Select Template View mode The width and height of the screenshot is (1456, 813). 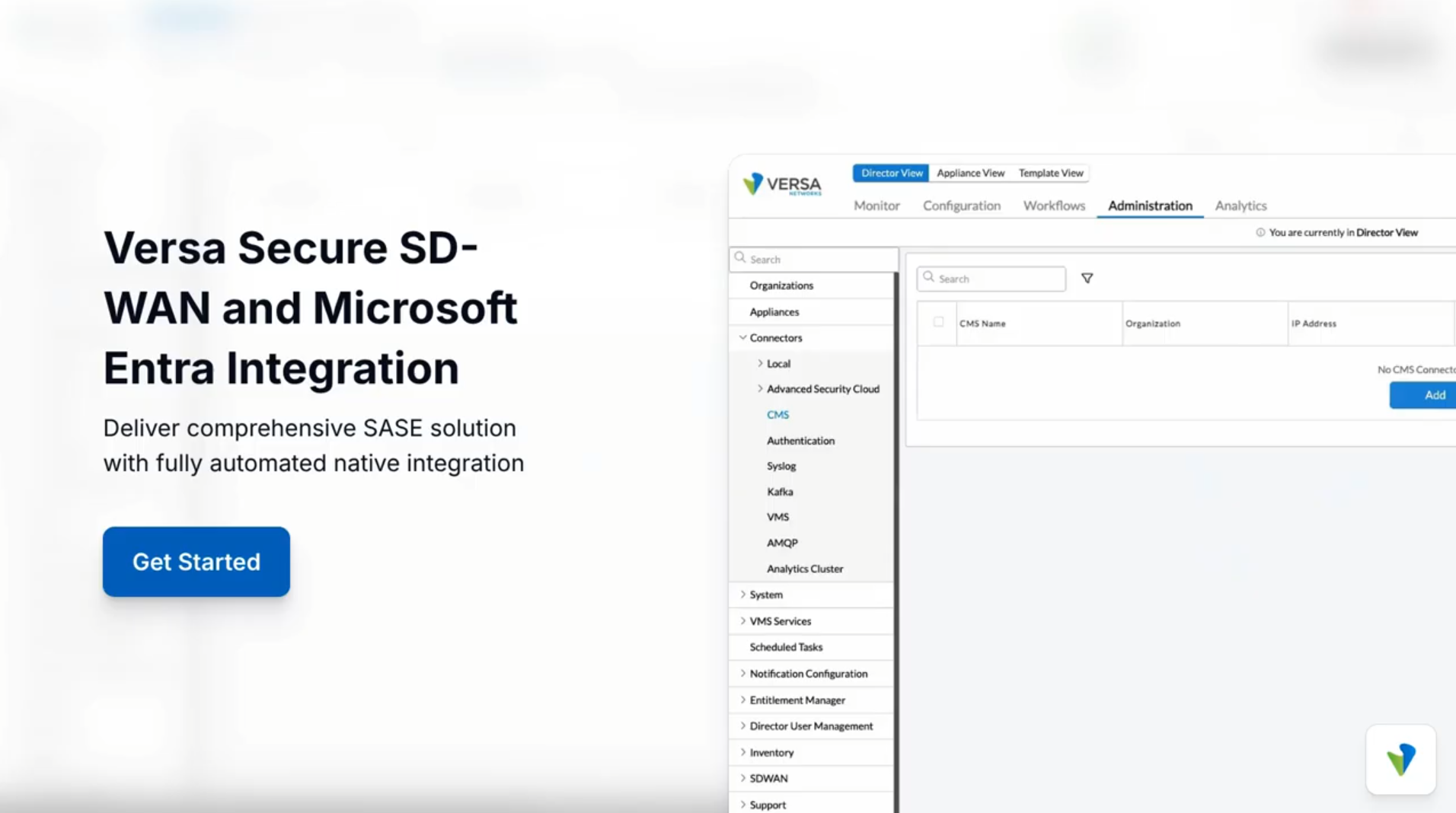pyautogui.click(x=1050, y=173)
